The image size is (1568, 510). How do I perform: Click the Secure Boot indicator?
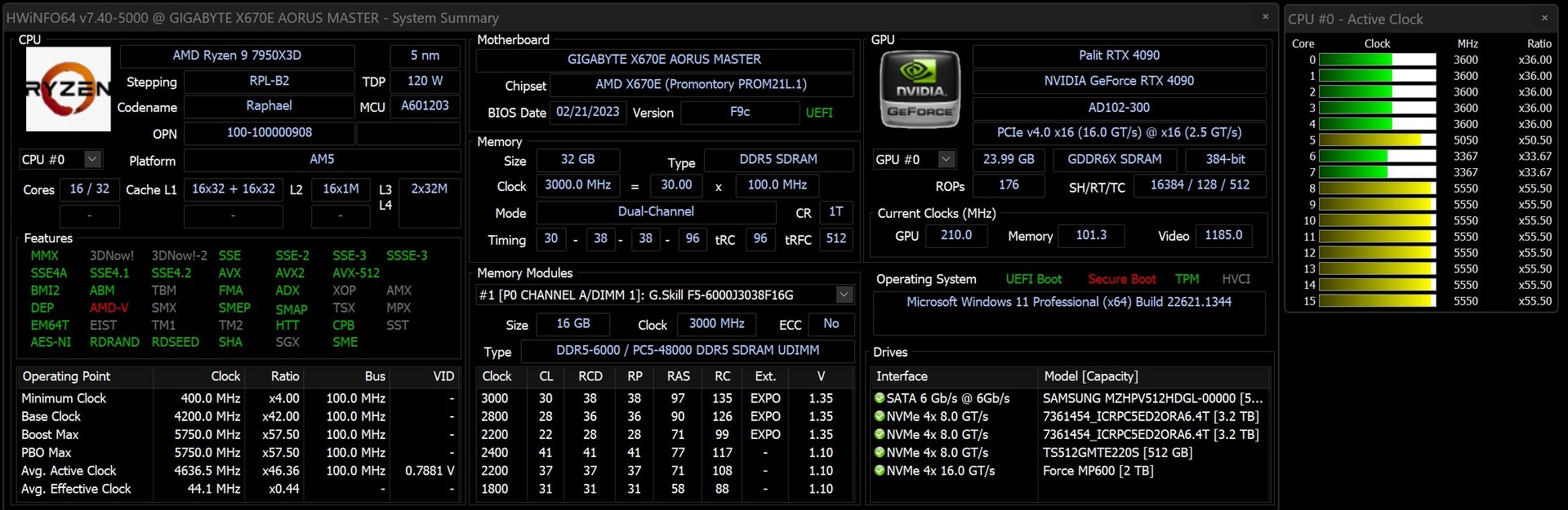1121,279
